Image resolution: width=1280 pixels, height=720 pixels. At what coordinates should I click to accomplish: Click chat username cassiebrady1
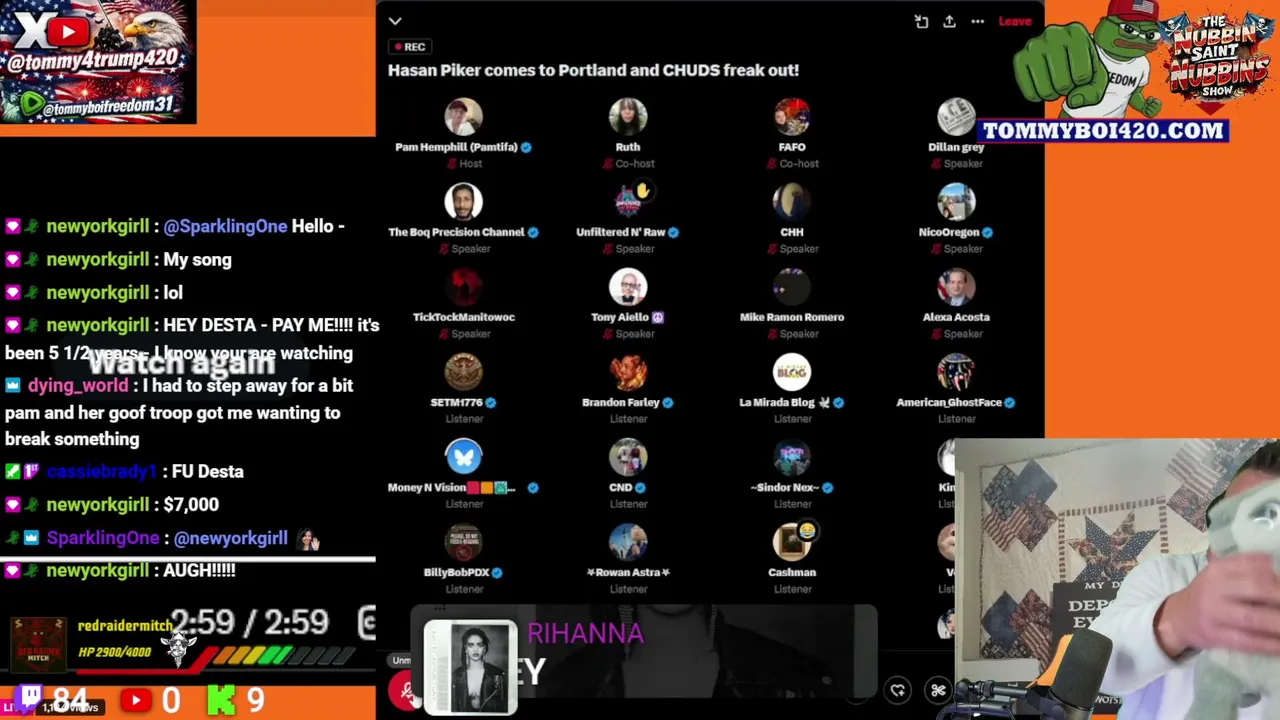(102, 472)
